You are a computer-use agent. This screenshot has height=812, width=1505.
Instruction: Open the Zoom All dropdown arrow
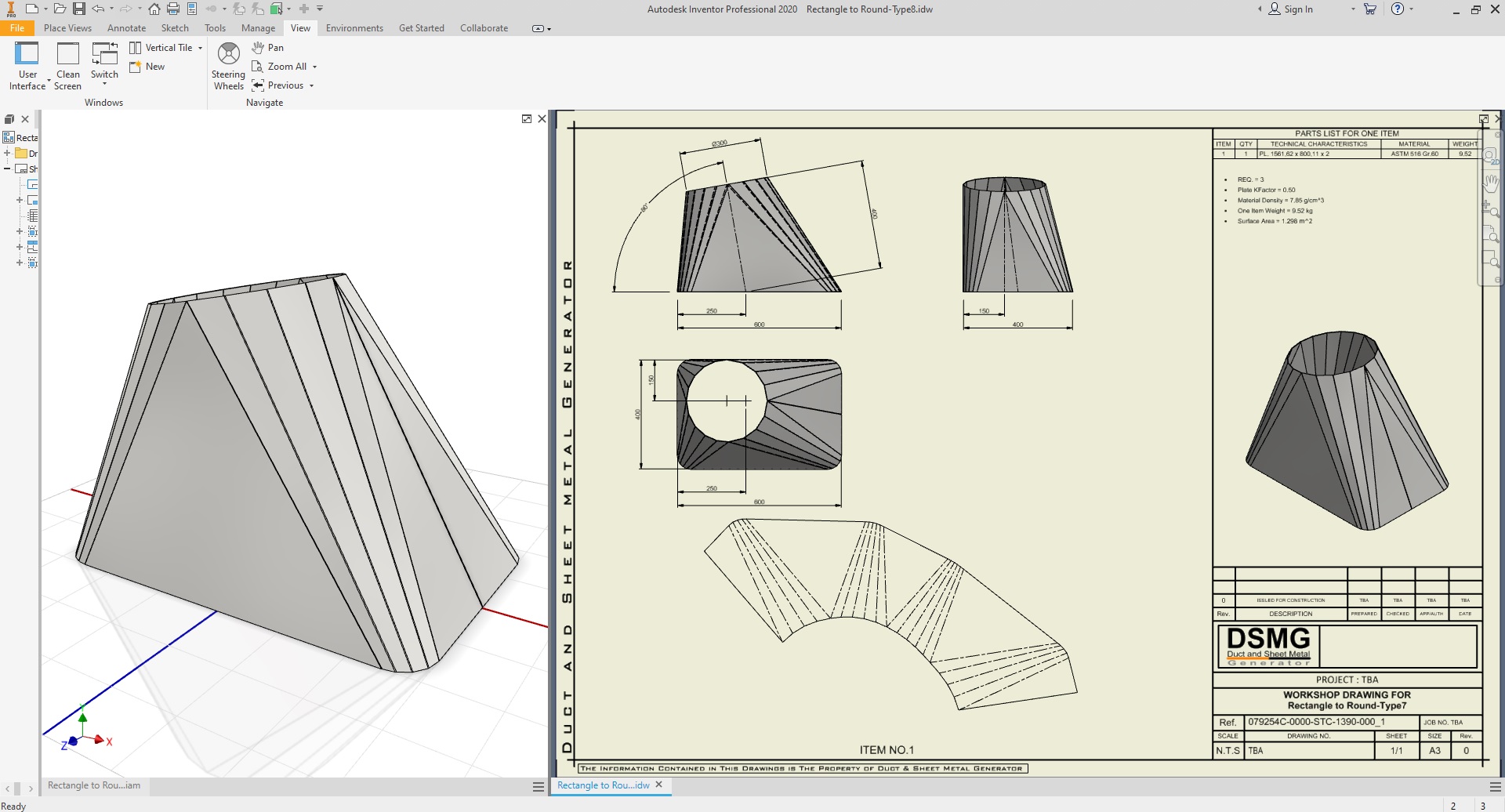point(315,67)
